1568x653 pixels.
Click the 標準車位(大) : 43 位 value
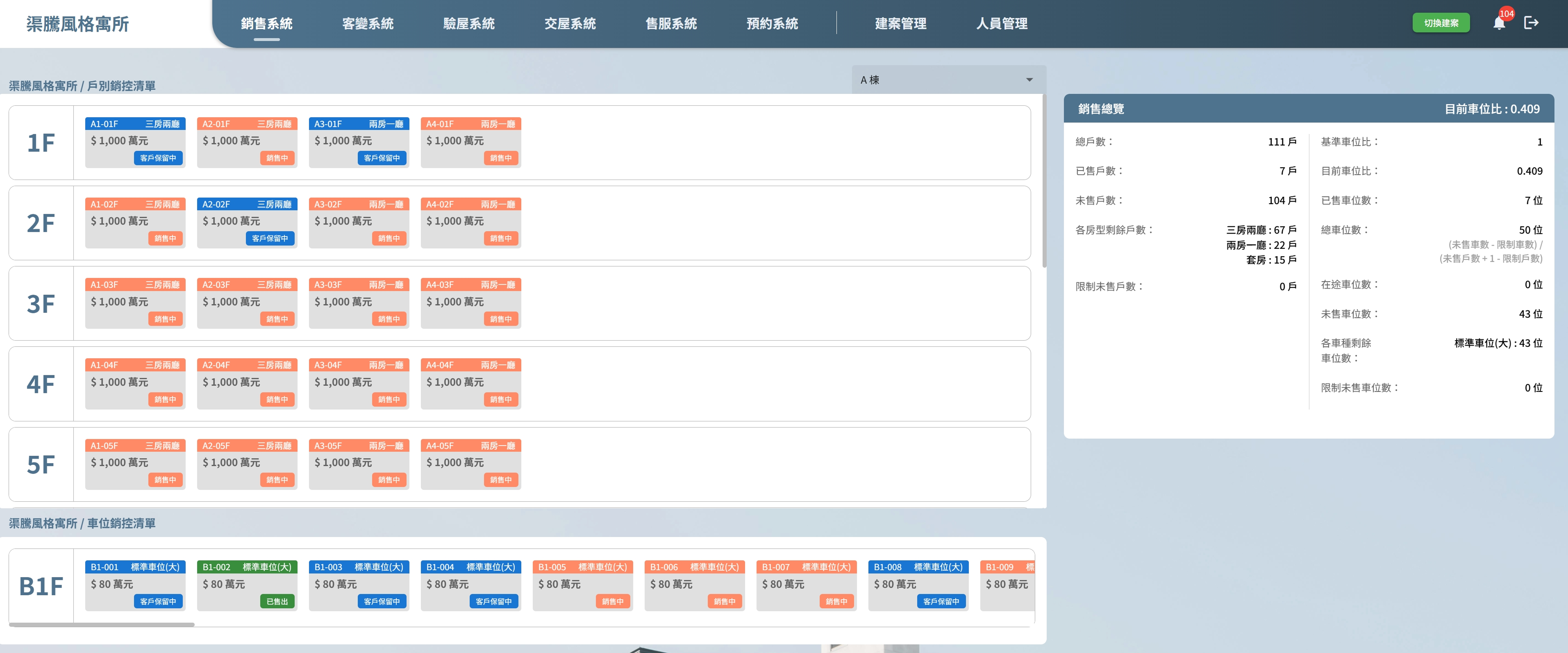1498,343
